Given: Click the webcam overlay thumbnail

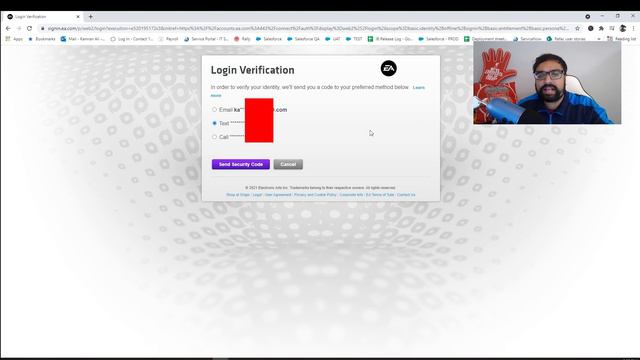Looking at the screenshot, I should click(x=547, y=82).
